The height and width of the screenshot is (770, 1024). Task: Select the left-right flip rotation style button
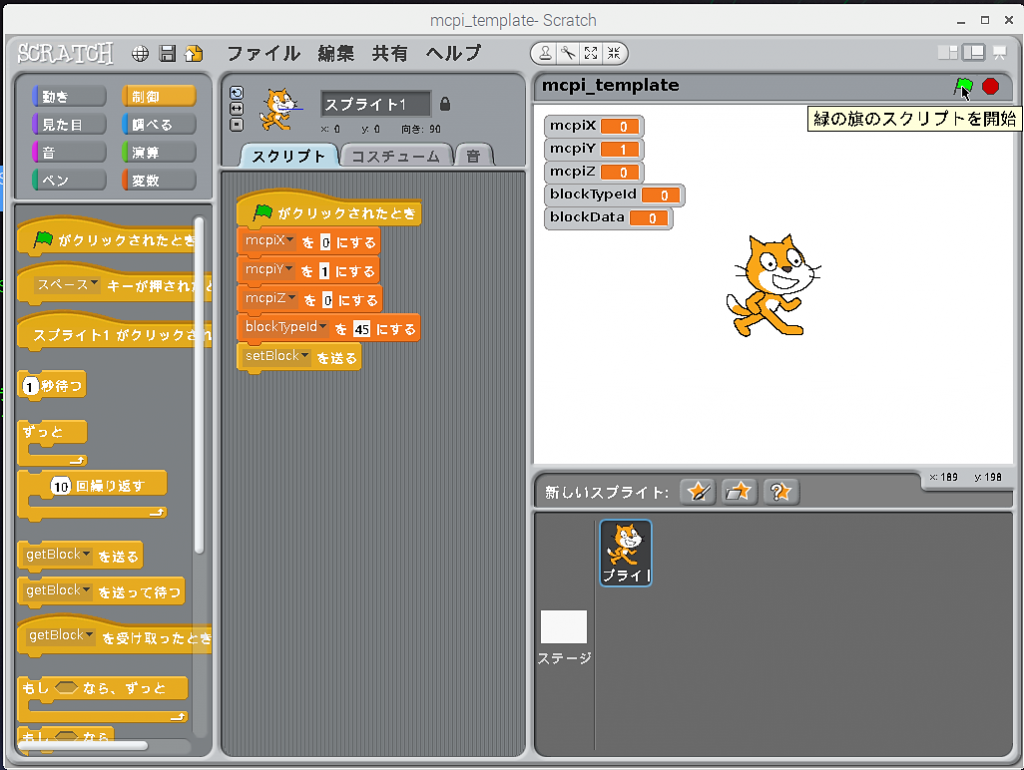[236, 108]
